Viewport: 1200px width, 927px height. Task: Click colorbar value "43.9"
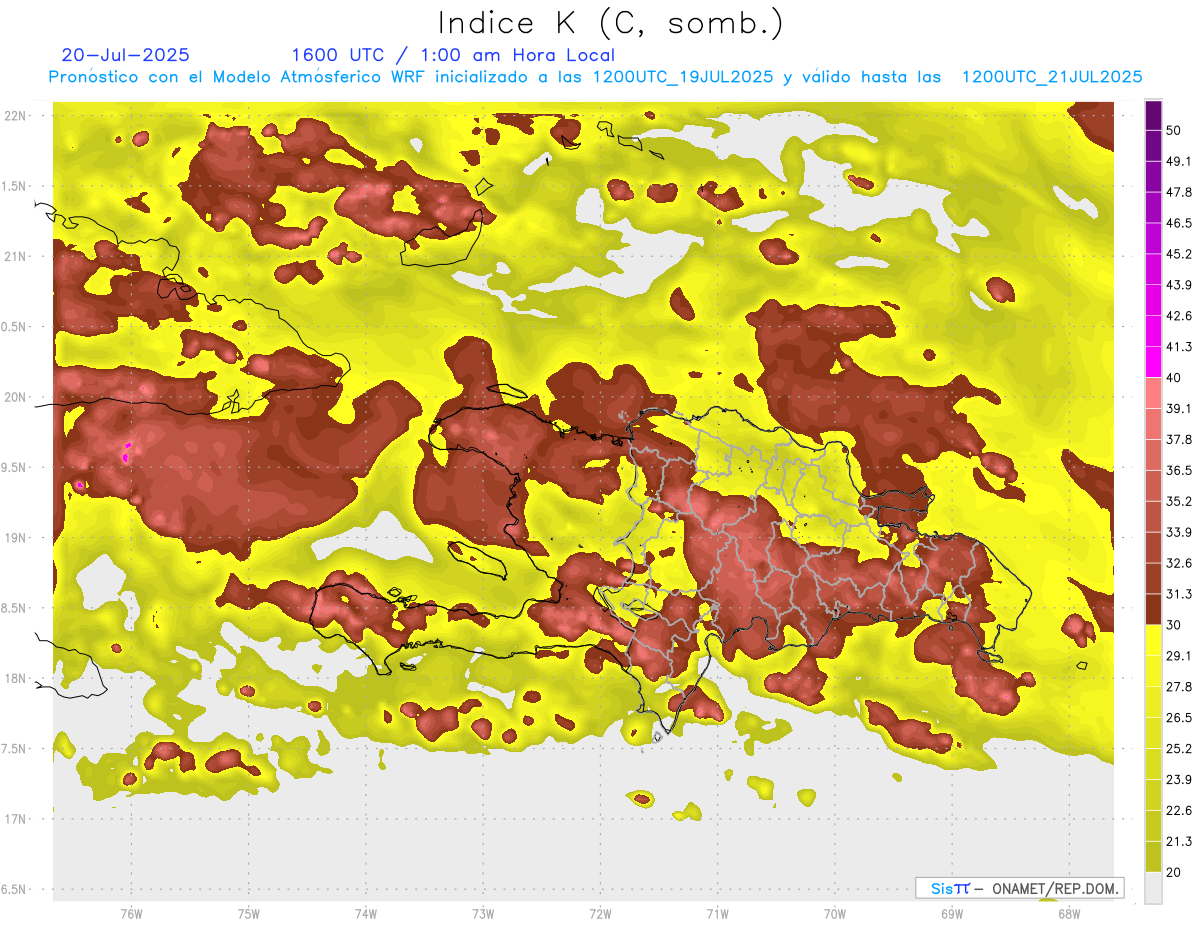point(1179,285)
